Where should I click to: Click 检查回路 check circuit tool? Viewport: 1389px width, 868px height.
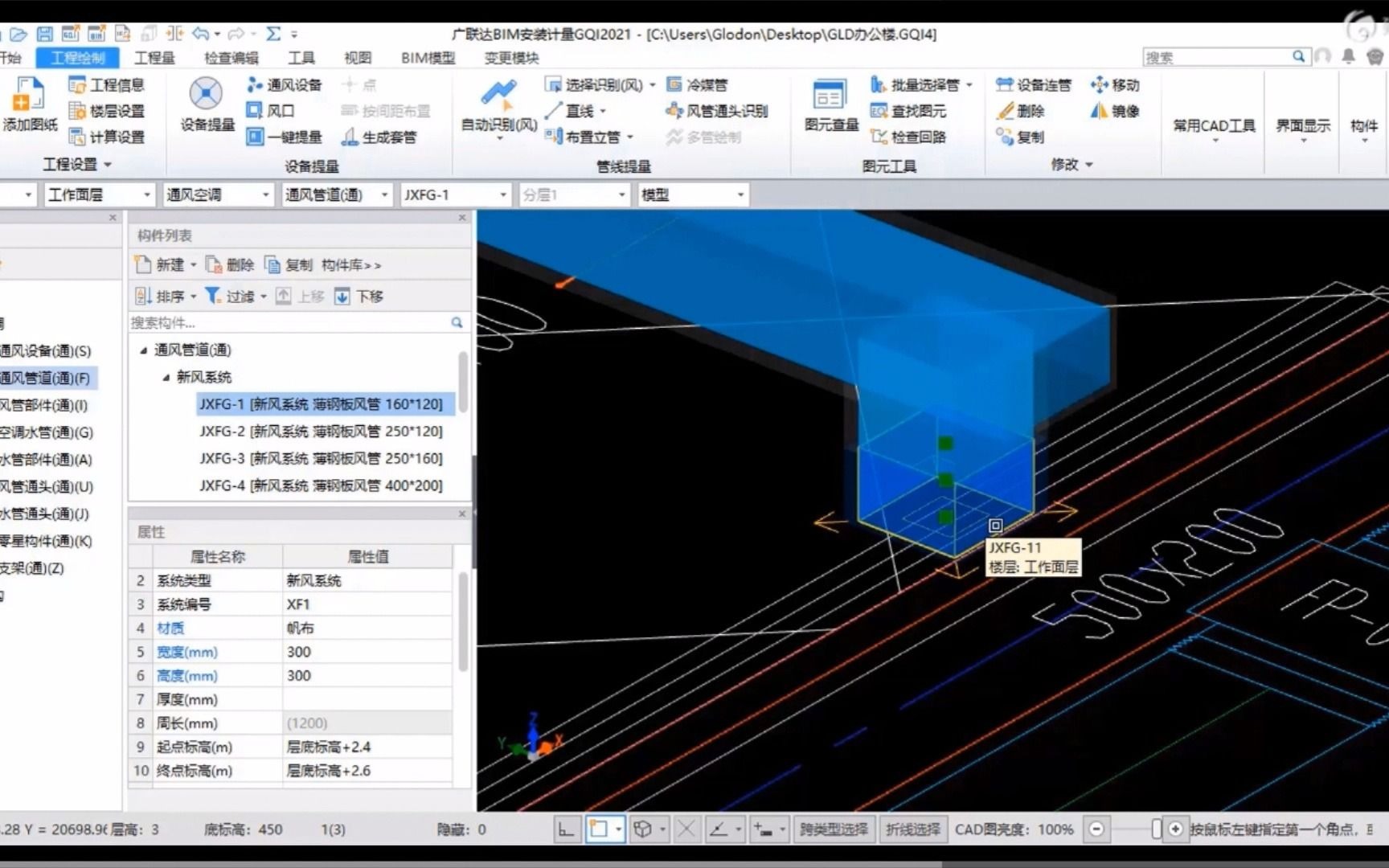point(909,137)
